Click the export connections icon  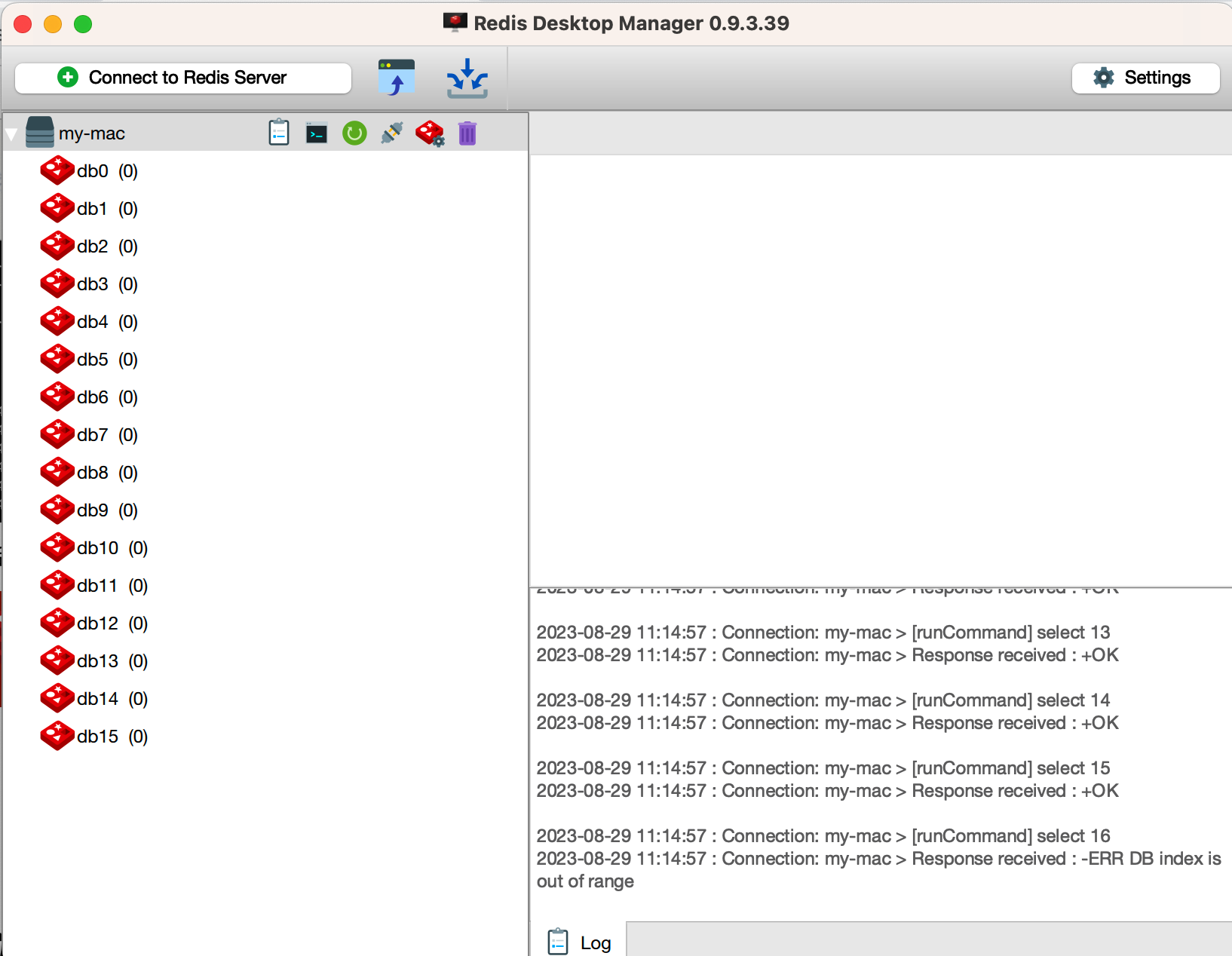(467, 78)
